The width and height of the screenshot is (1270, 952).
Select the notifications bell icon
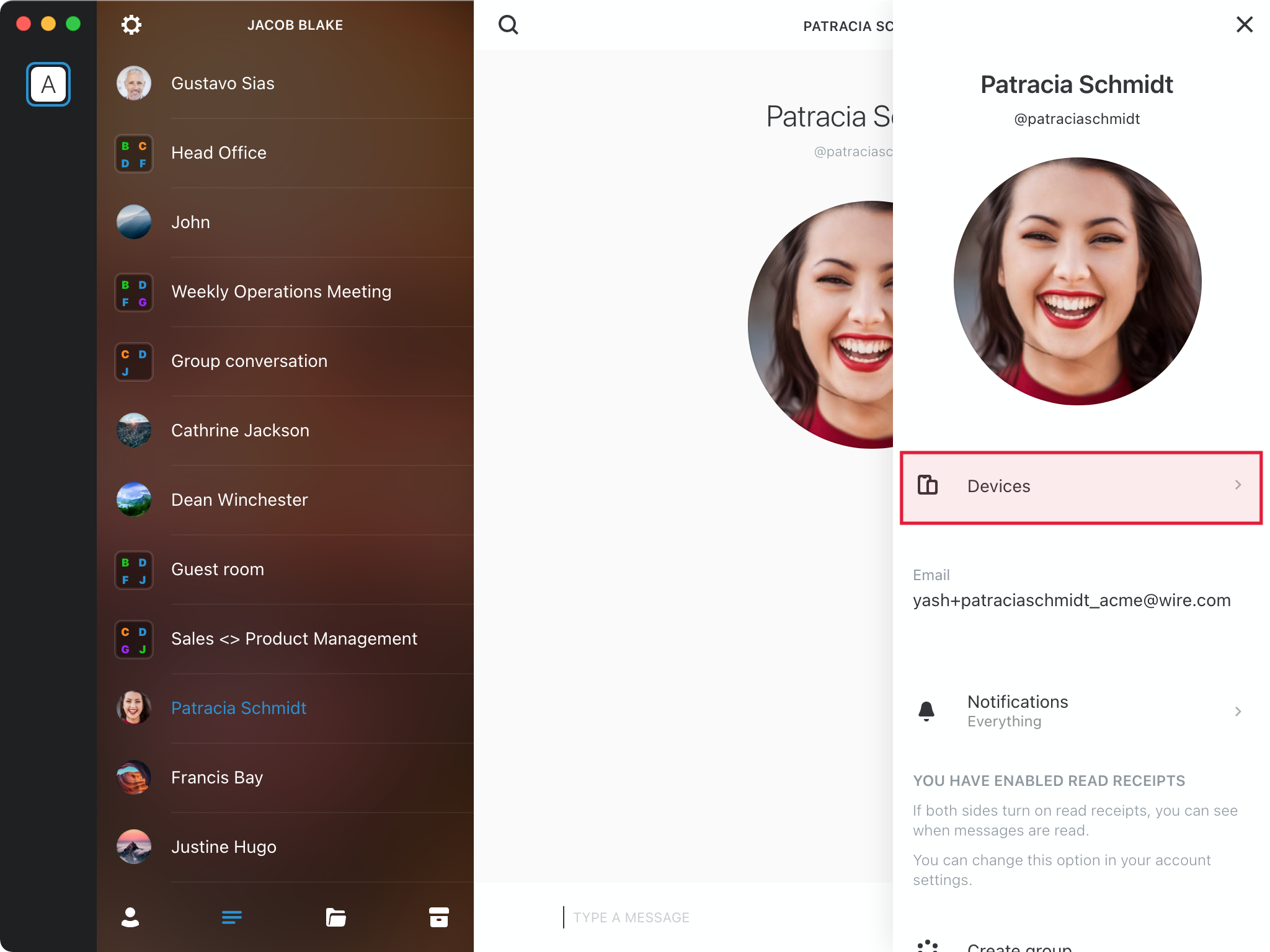[927, 710]
